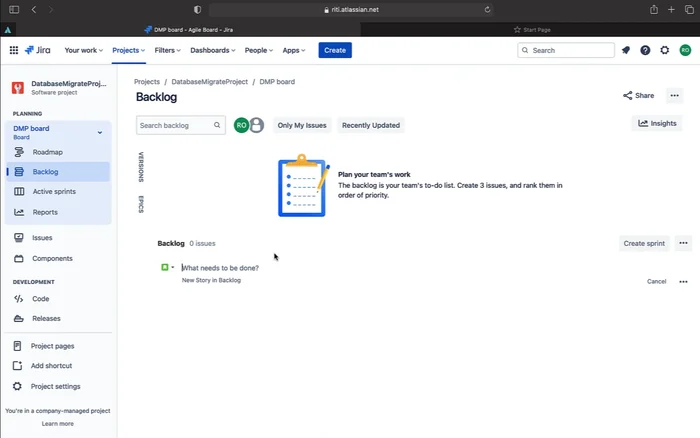Toggle Only My Issues filter

(302, 125)
